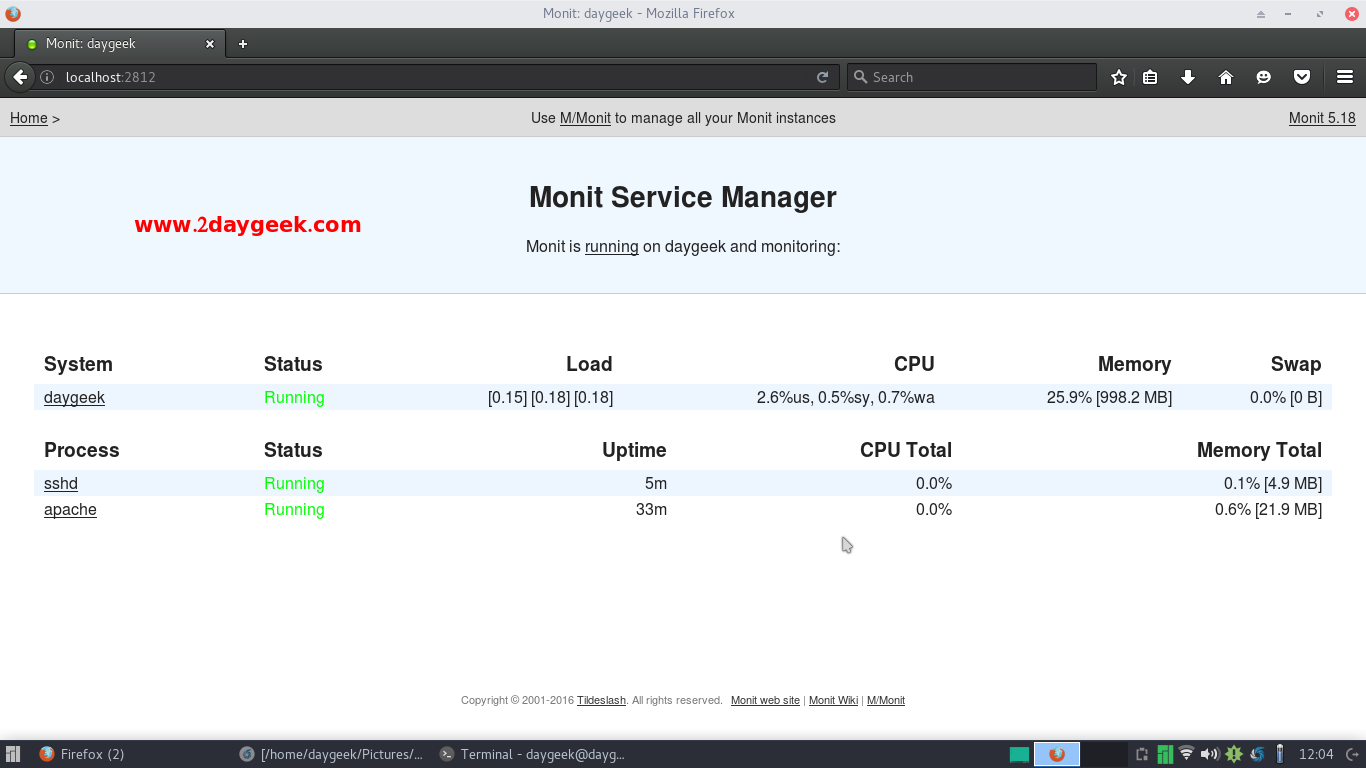Viewport: 1366px width, 768px height.
Task: Click the Monit Service Manager heading
Action: point(683,197)
